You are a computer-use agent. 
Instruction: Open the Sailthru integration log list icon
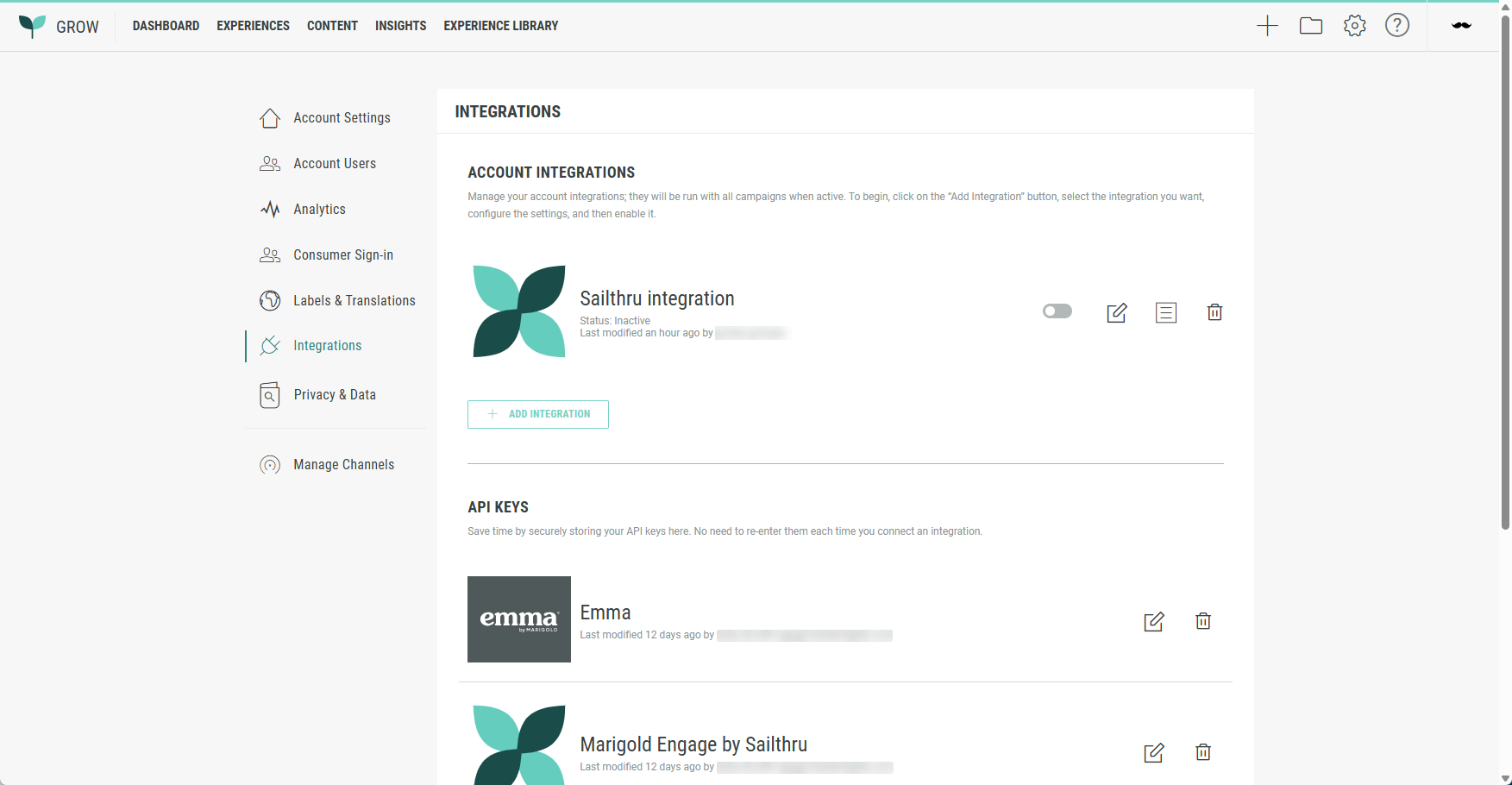[x=1165, y=312]
